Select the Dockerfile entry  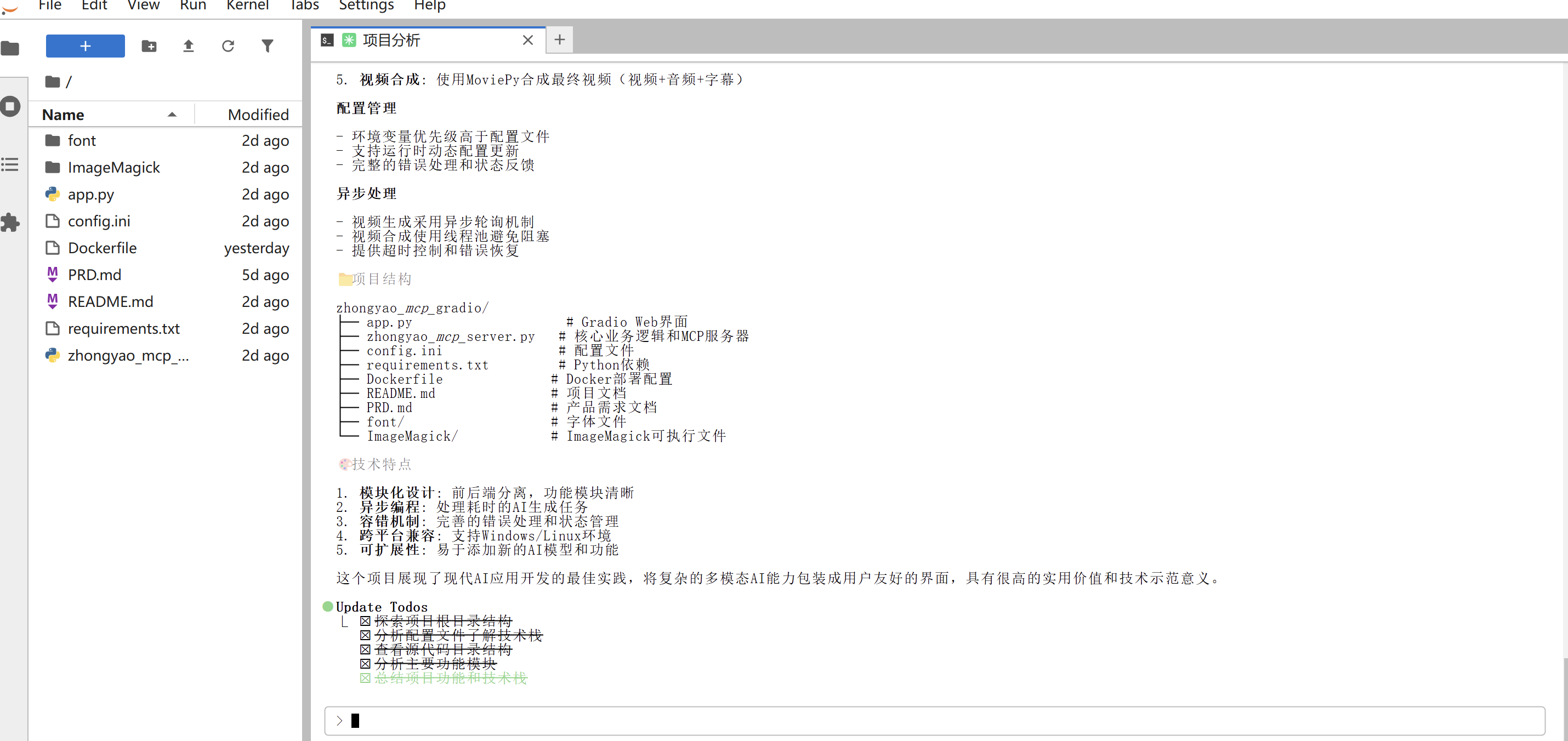[166, 248]
